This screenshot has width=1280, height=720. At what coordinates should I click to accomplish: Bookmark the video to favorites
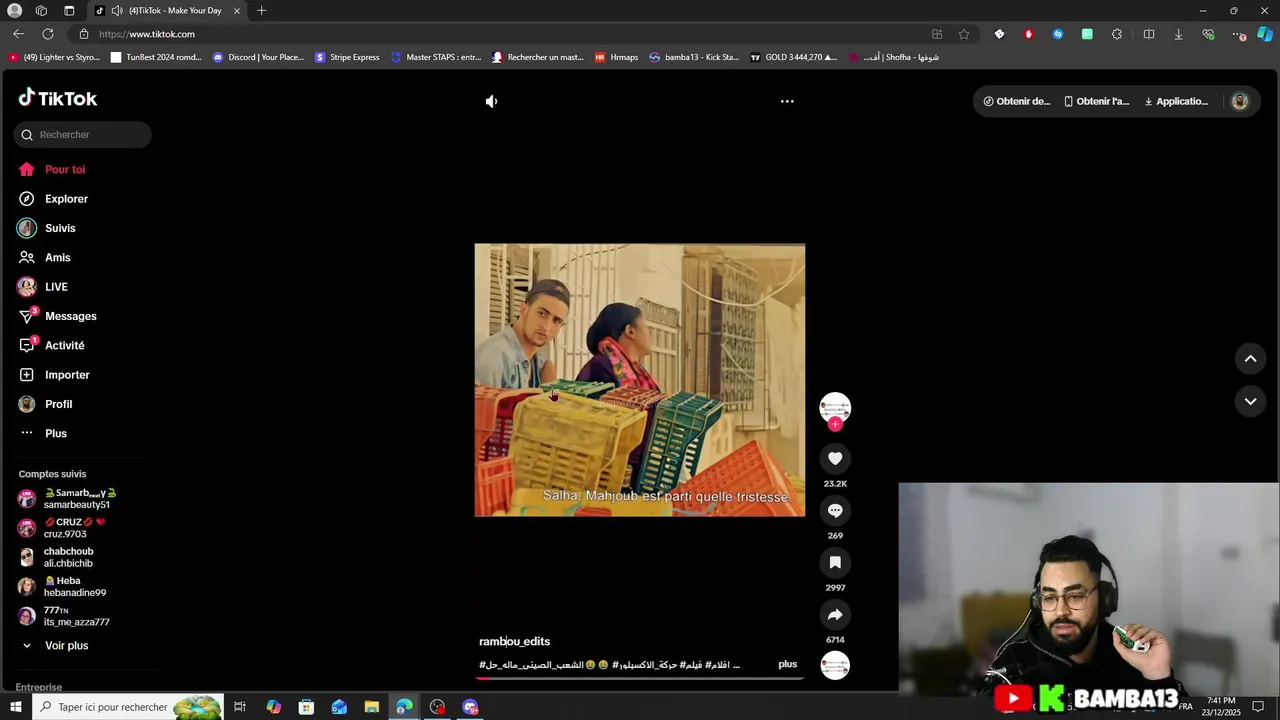(835, 562)
